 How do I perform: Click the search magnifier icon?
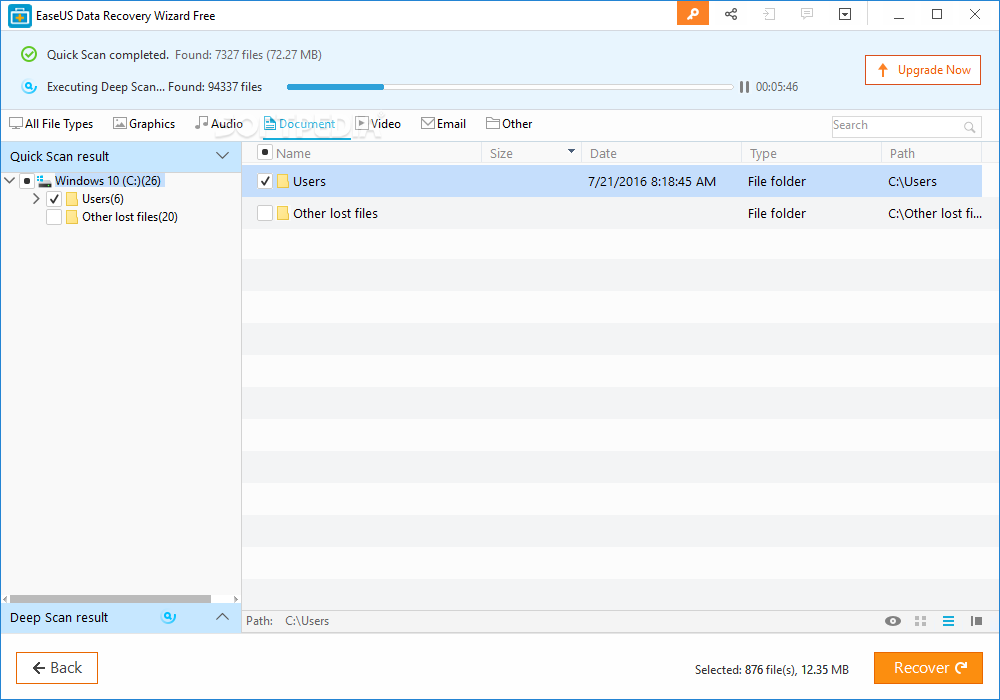[969, 127]
